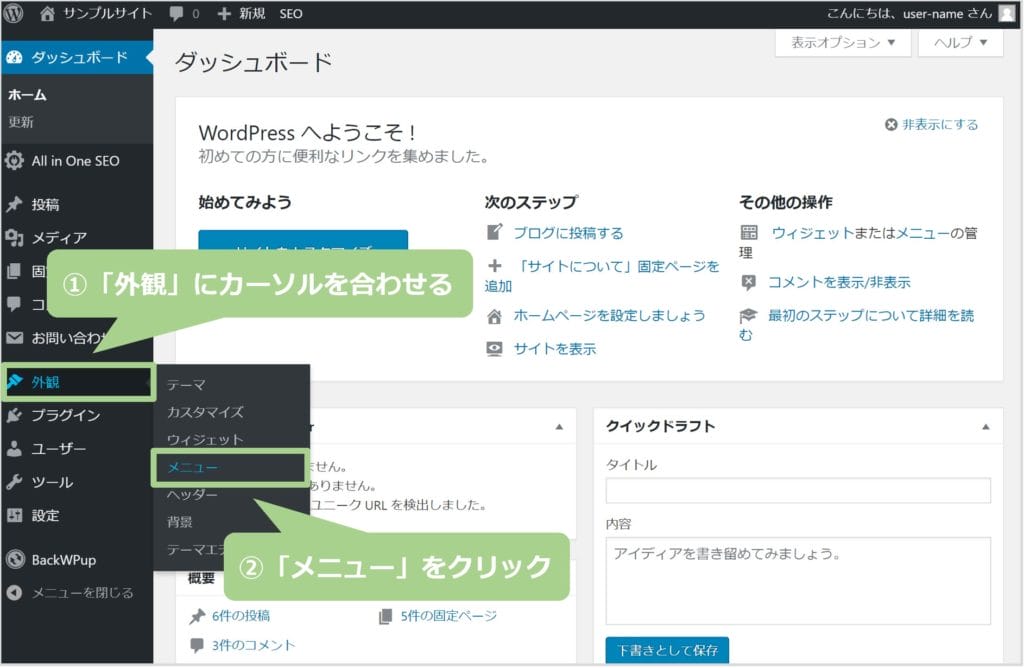Image resolution: width=1024 pixels, height=668 pixels.
Task: Click the 新規 plus icon
Action: (224, 14)
